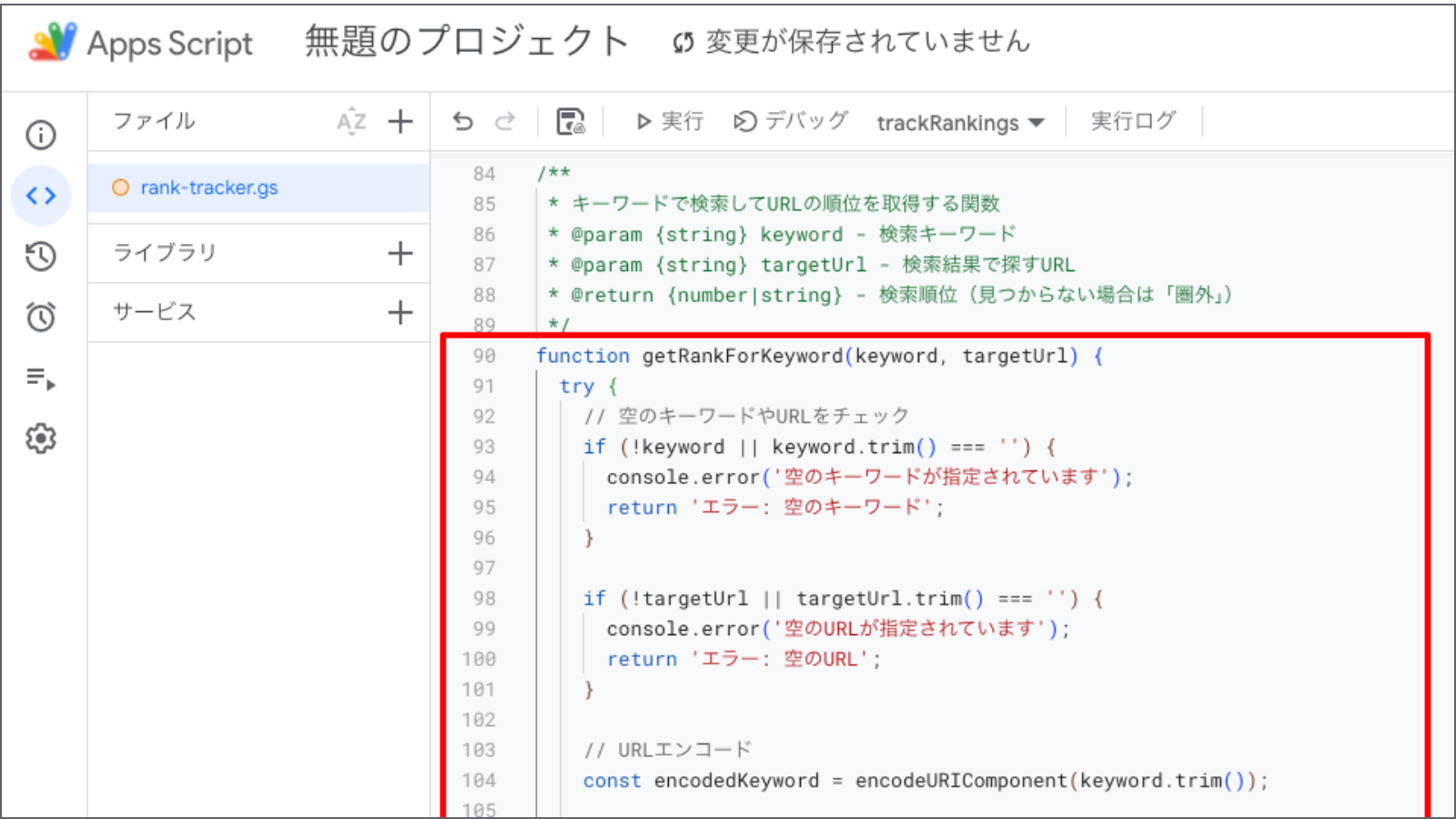The image size is (1456, 819).
Task: Add a library with plus icon
Action: pyautogui.click(x=400, y=253)
